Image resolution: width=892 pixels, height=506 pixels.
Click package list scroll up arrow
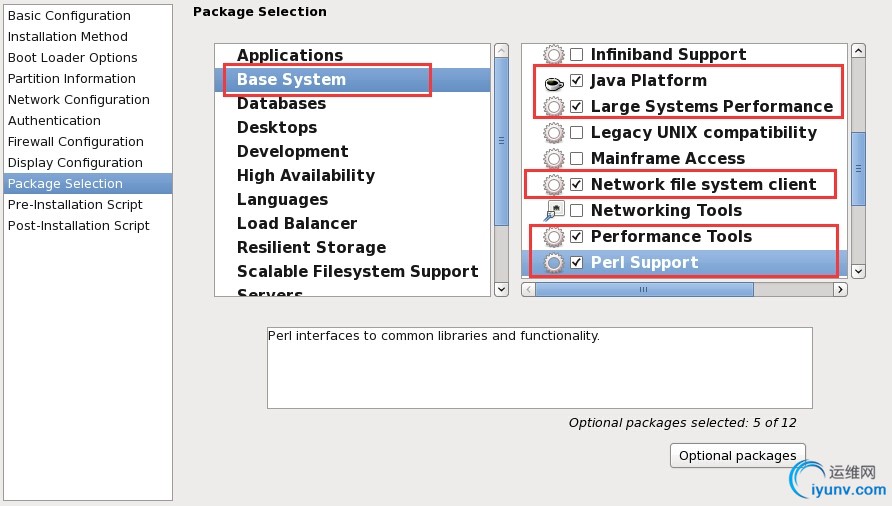point(858,51)
